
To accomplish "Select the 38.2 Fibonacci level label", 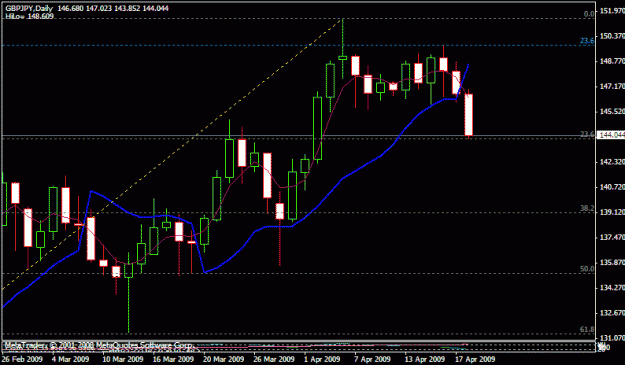I will coord(587,208).
